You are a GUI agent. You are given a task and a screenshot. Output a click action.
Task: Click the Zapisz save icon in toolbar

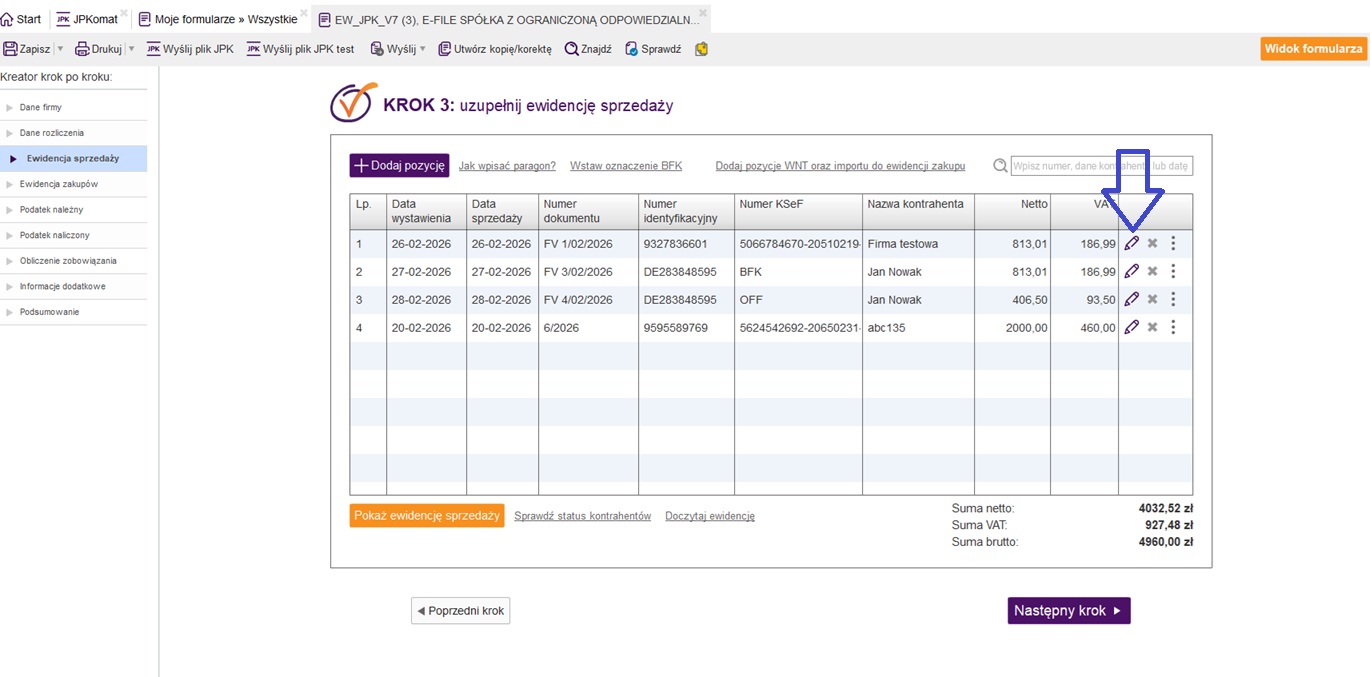coord(11,49)
